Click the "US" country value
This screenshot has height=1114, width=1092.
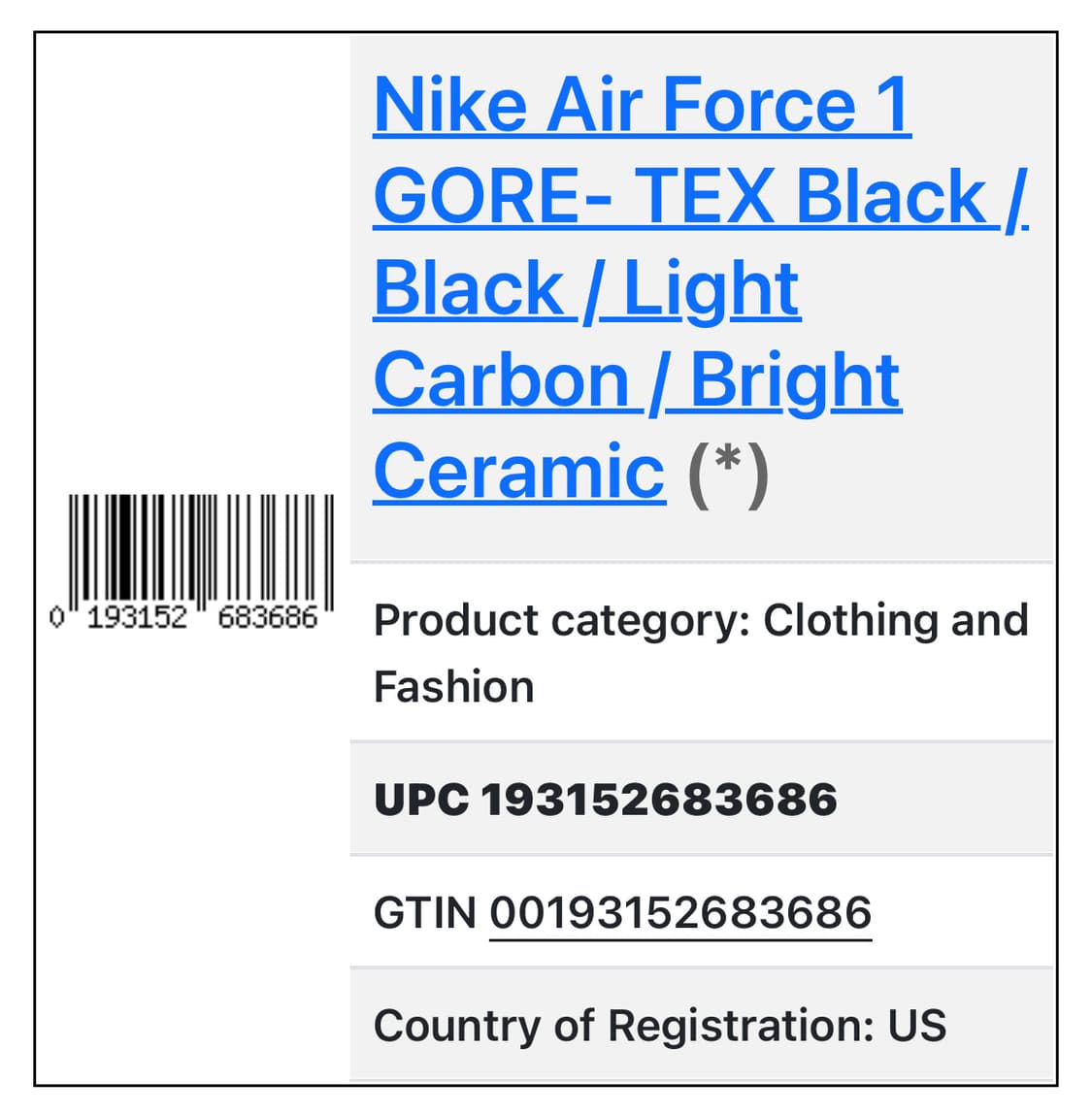coord(916,1026)
